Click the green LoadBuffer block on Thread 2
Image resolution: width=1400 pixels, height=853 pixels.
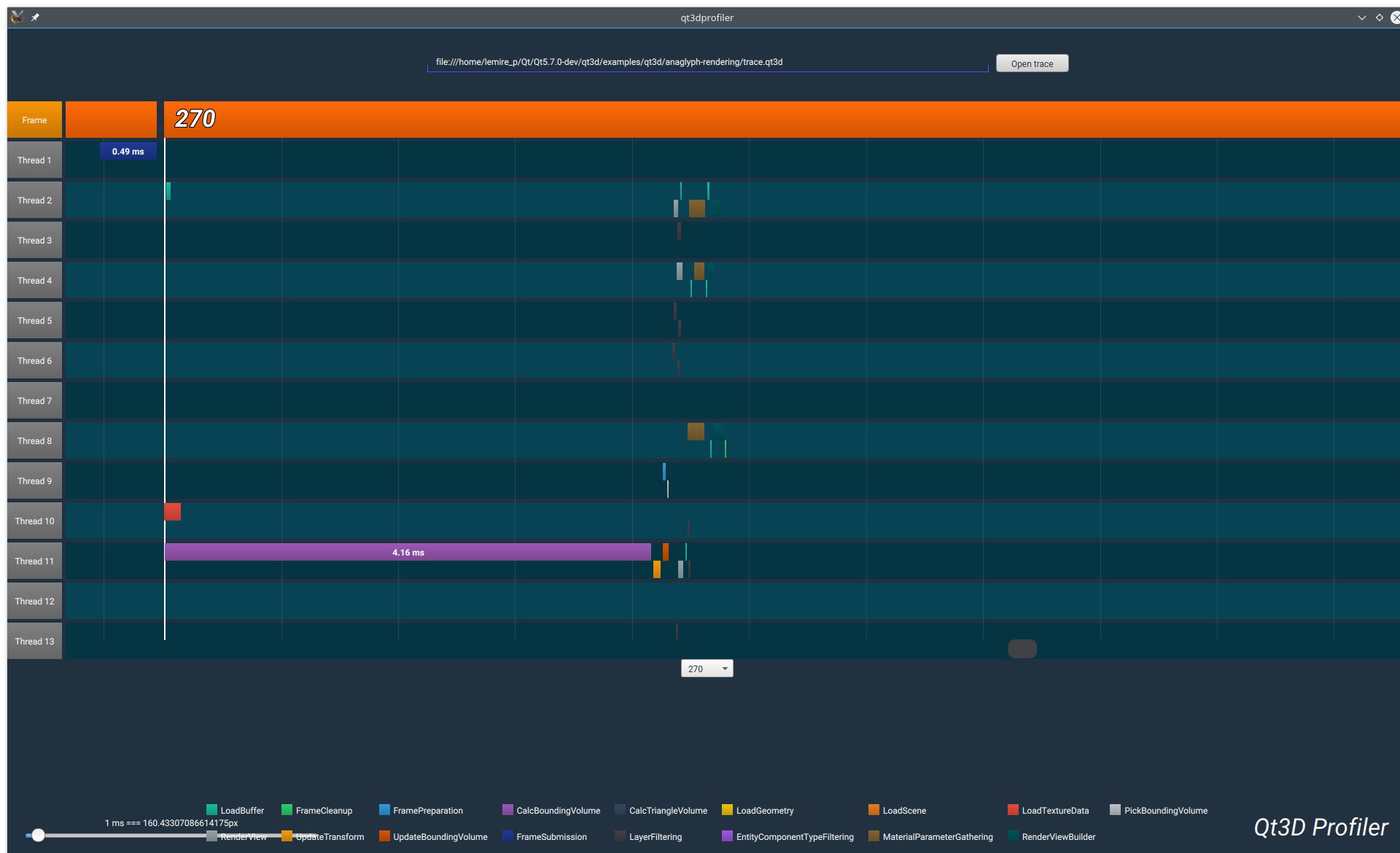(168, 191)
